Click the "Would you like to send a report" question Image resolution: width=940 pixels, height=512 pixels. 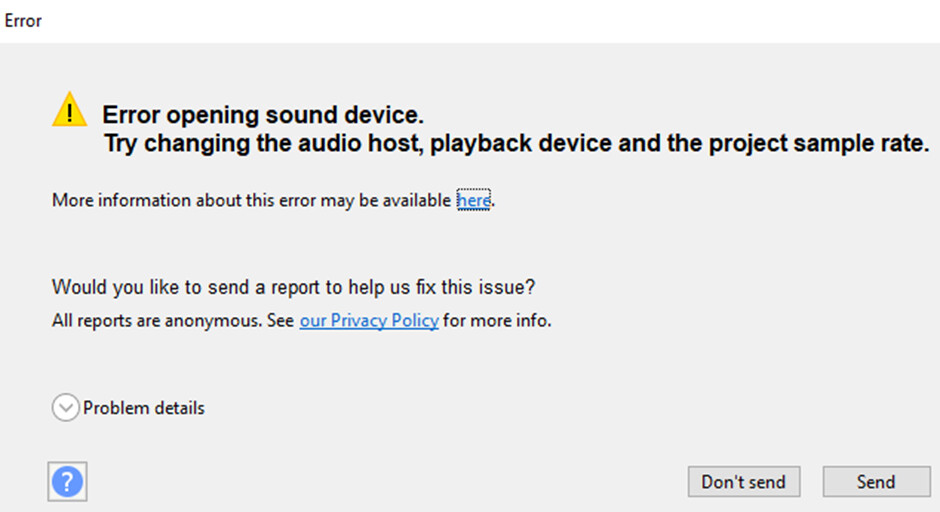point(293,288)
